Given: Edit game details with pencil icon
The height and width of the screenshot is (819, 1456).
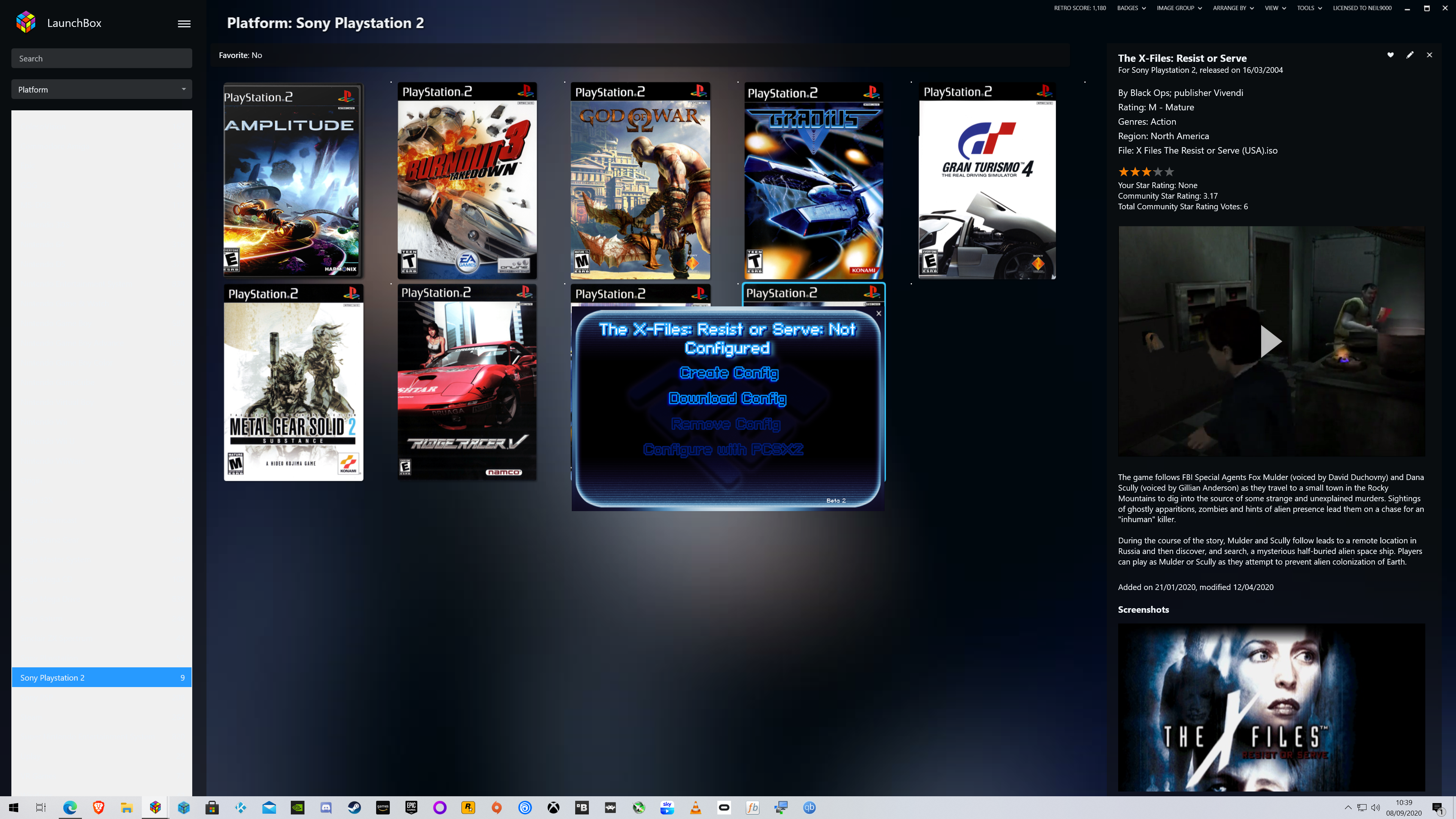Looking at the screenshot, I should point(1410,55).
